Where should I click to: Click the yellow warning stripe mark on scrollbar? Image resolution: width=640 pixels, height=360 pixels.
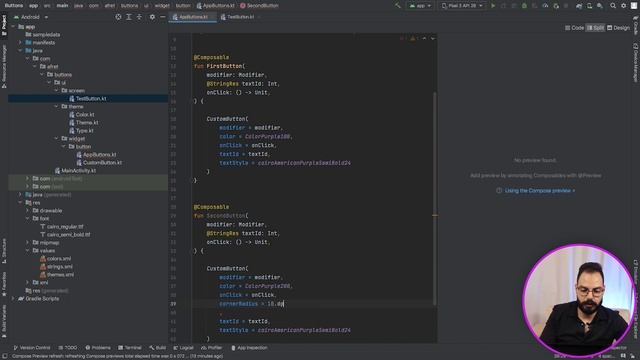[x=435, y=215]
